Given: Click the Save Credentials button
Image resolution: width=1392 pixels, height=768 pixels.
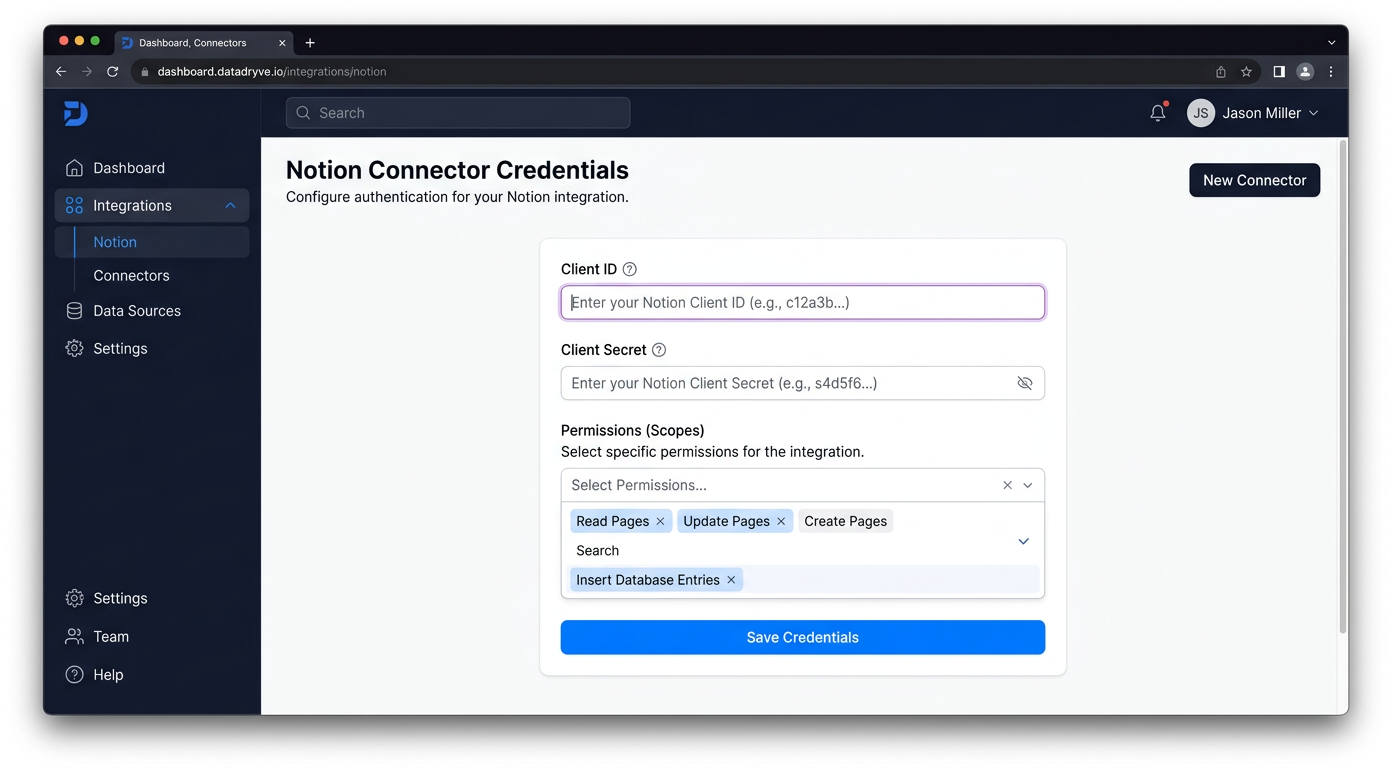Looking at the screenshot, I should coord(802,637).
